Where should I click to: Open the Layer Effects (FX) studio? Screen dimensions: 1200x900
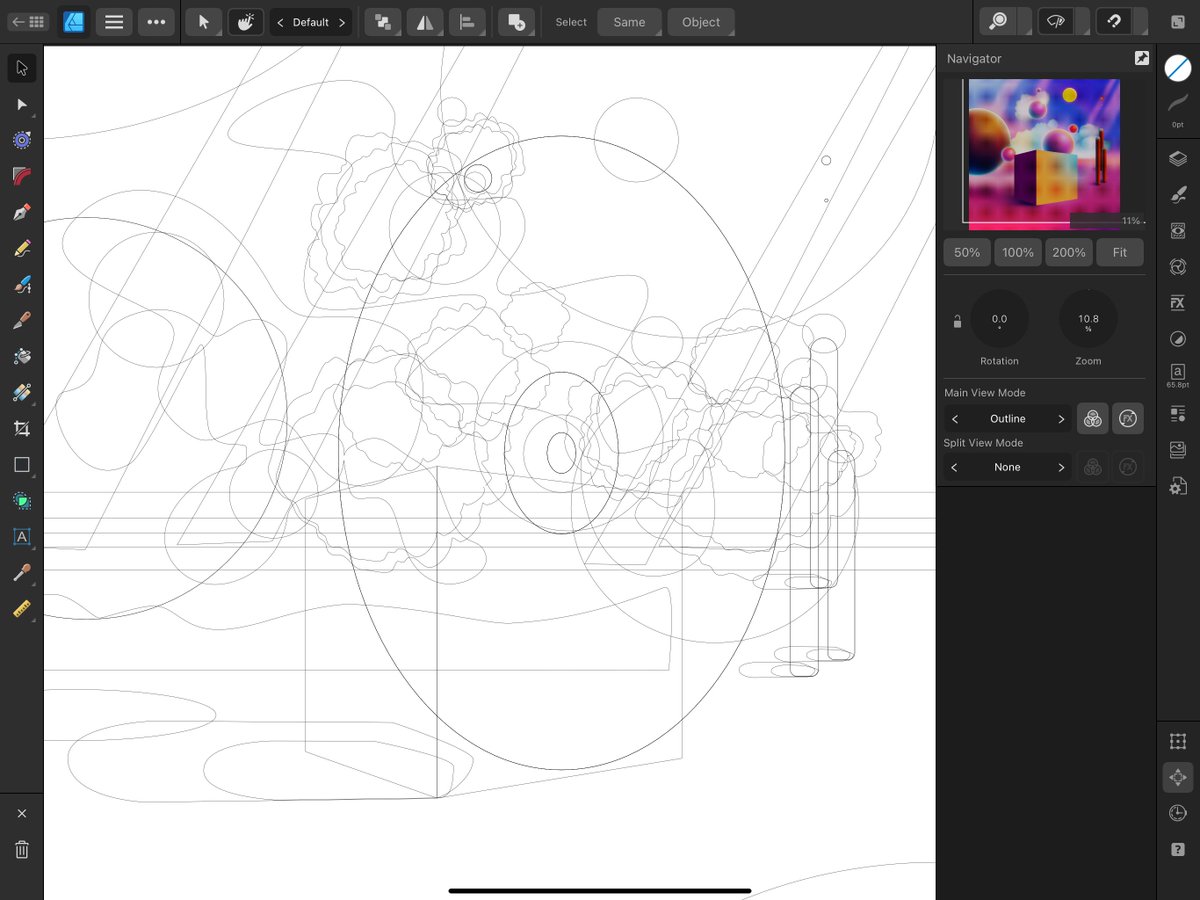click(1177, 302)
